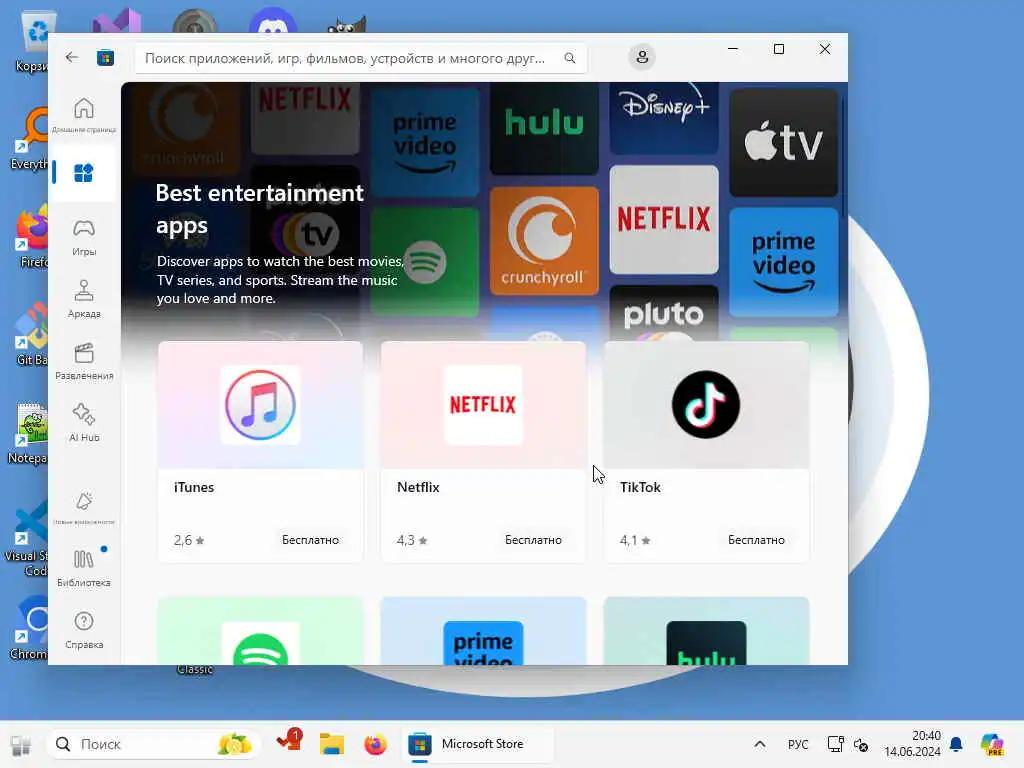Viewport: 1024px width, 768px height.
Task: Go back with the back arrow
Action: (x=72, y=57)
